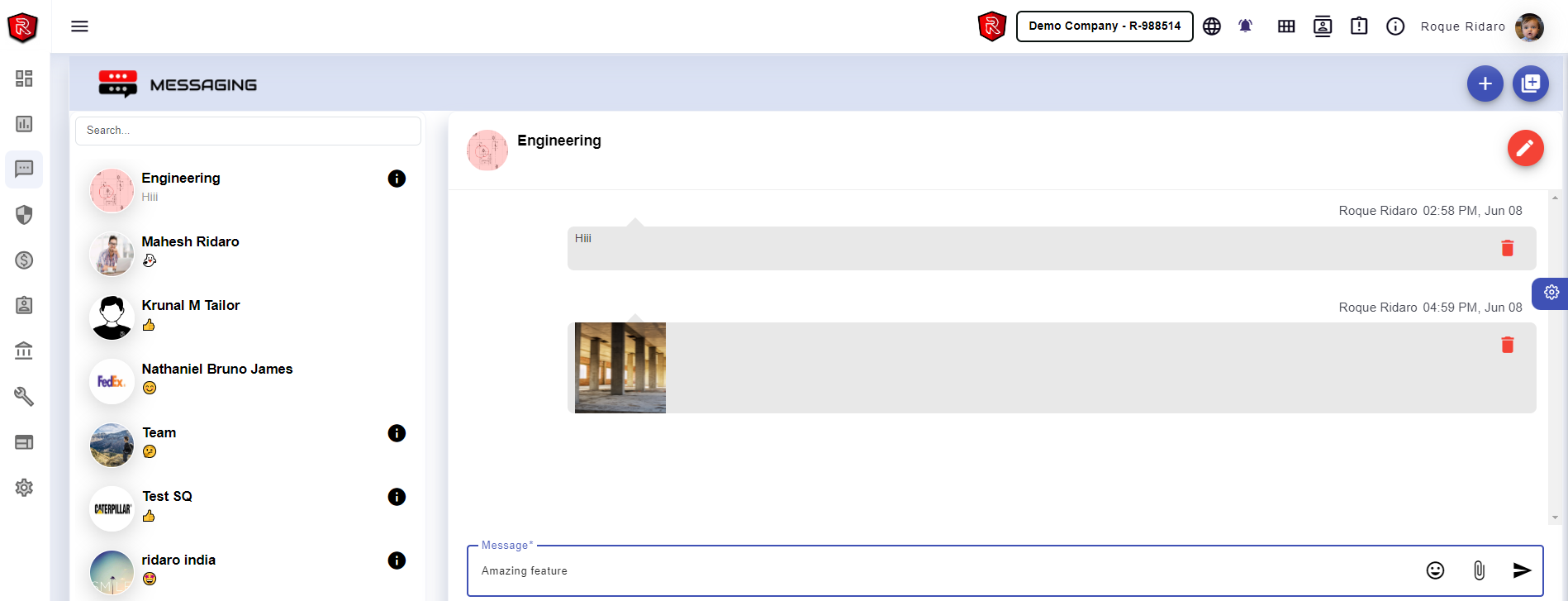Open the Team group conversation
The width and height of the screenshot is (1568, 601).
(x=159, y=433)
